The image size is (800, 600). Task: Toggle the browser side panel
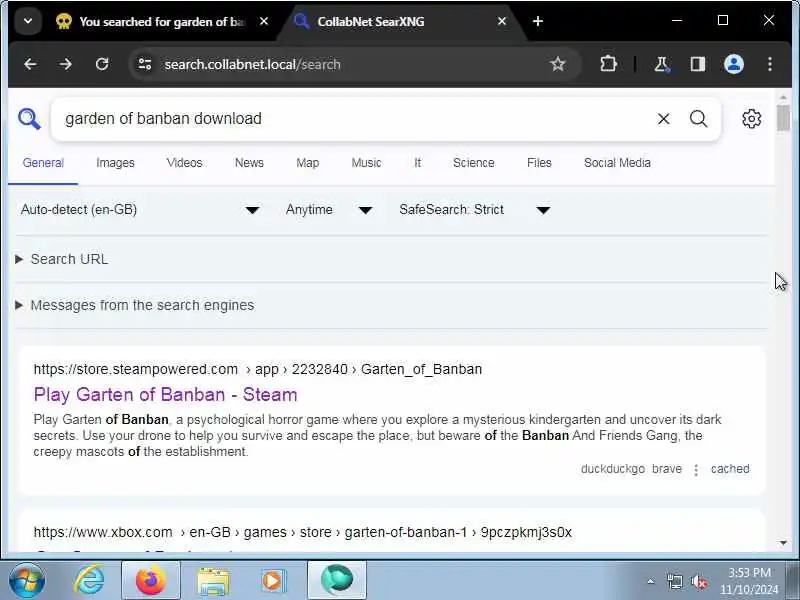(x=697, y=64)
